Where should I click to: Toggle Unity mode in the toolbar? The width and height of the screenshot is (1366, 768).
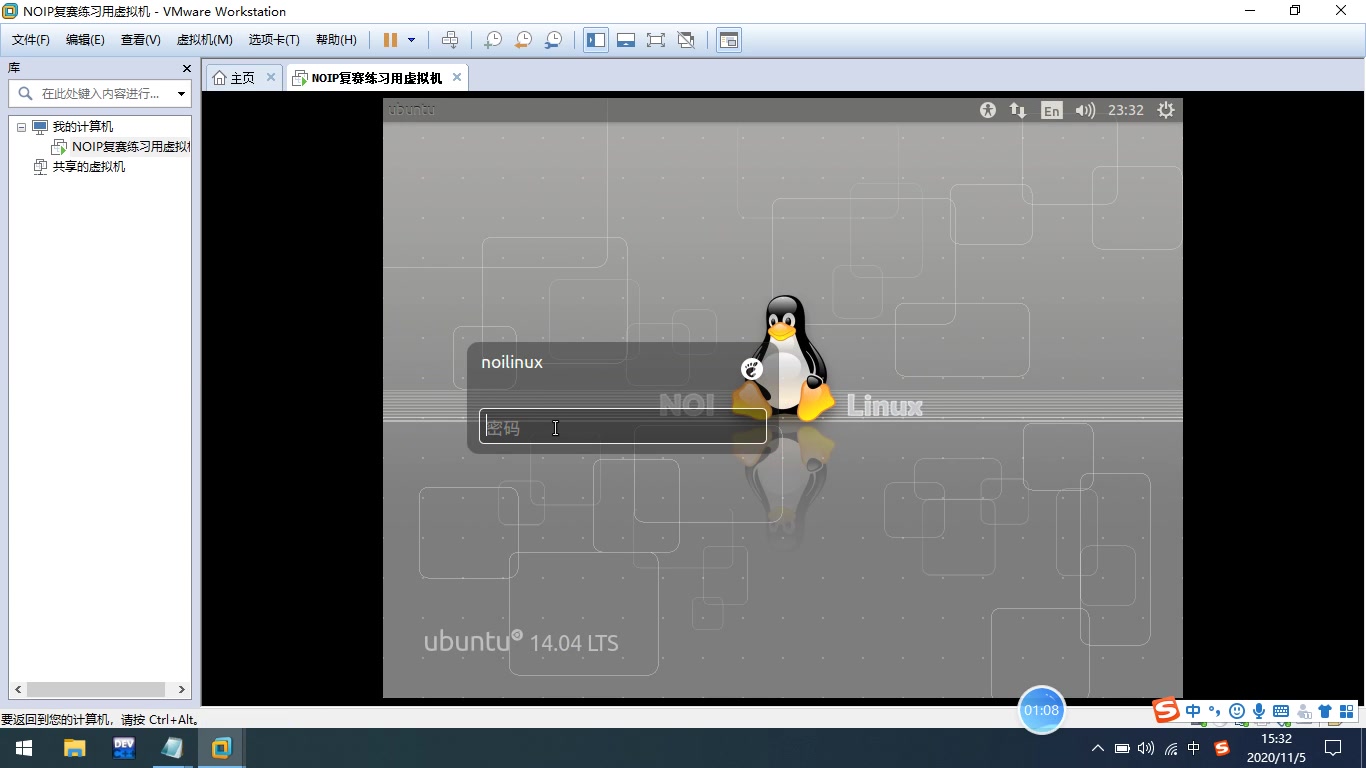tap(686, 40)
